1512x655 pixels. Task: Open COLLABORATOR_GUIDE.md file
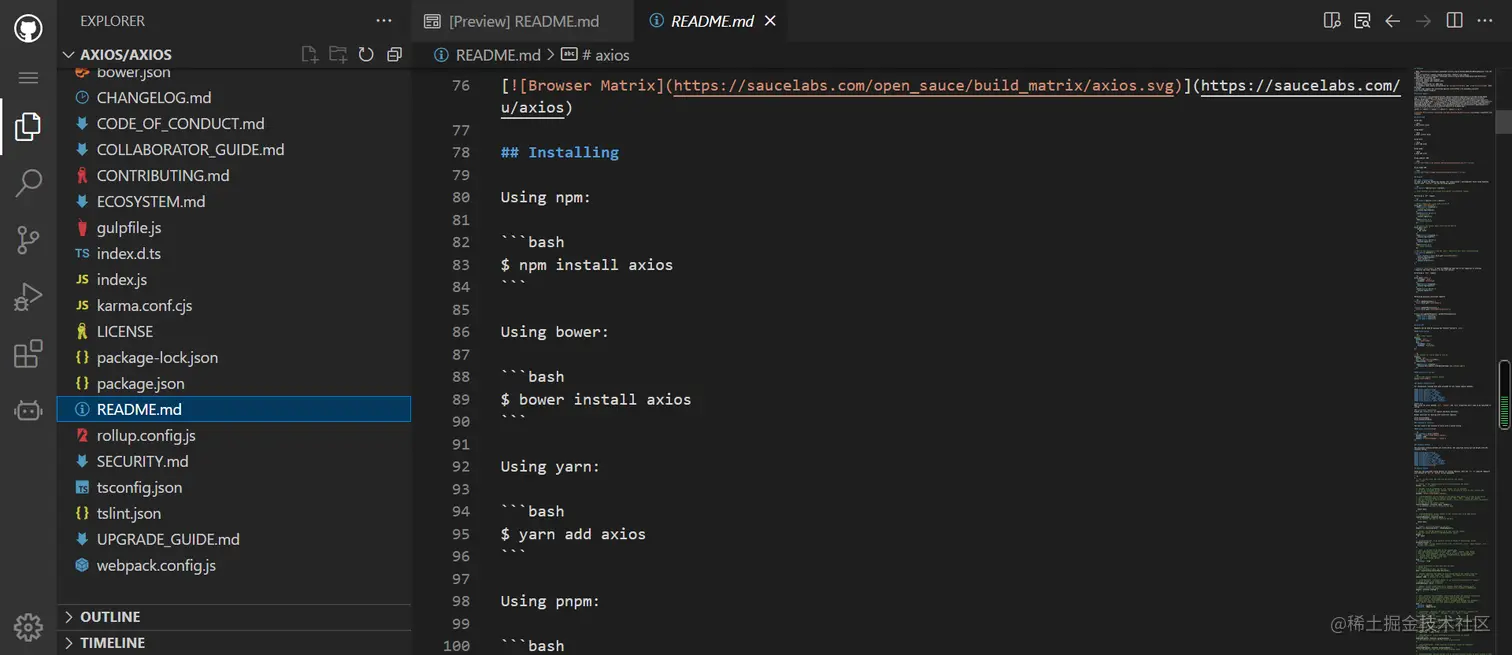click(234, 150)
